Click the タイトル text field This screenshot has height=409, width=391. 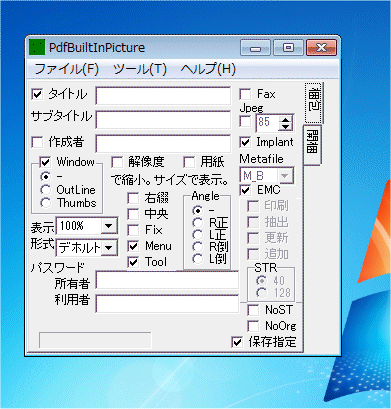pyautogui.click(x=163, y=96)
